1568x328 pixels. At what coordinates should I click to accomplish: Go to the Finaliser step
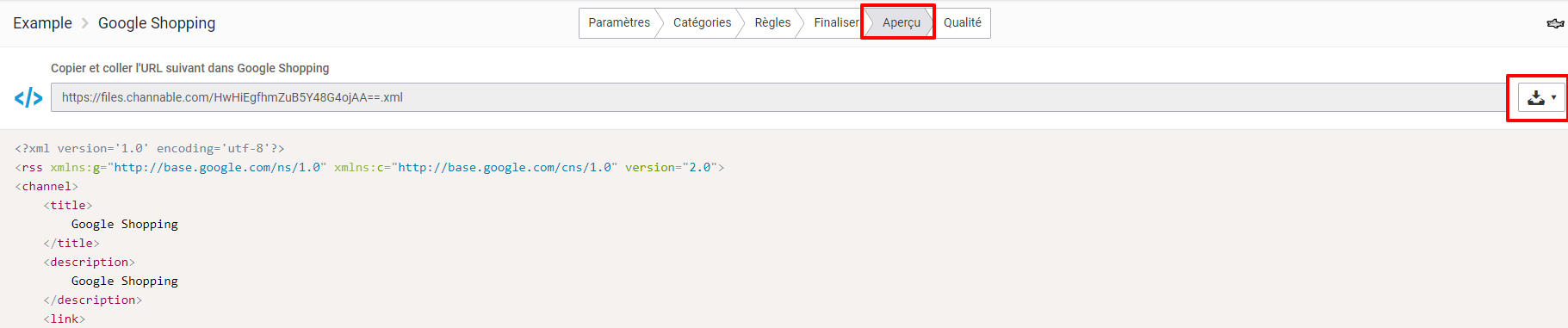coord(836,23)
